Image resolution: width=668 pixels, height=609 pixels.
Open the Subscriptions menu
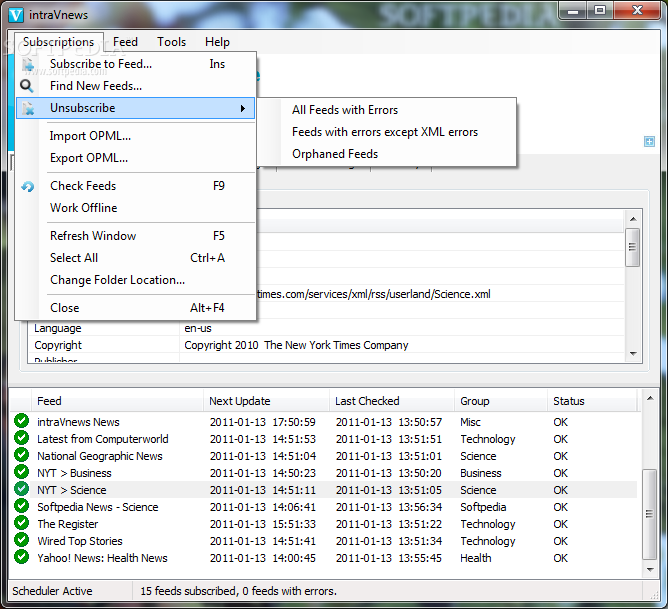coord(58,42)
